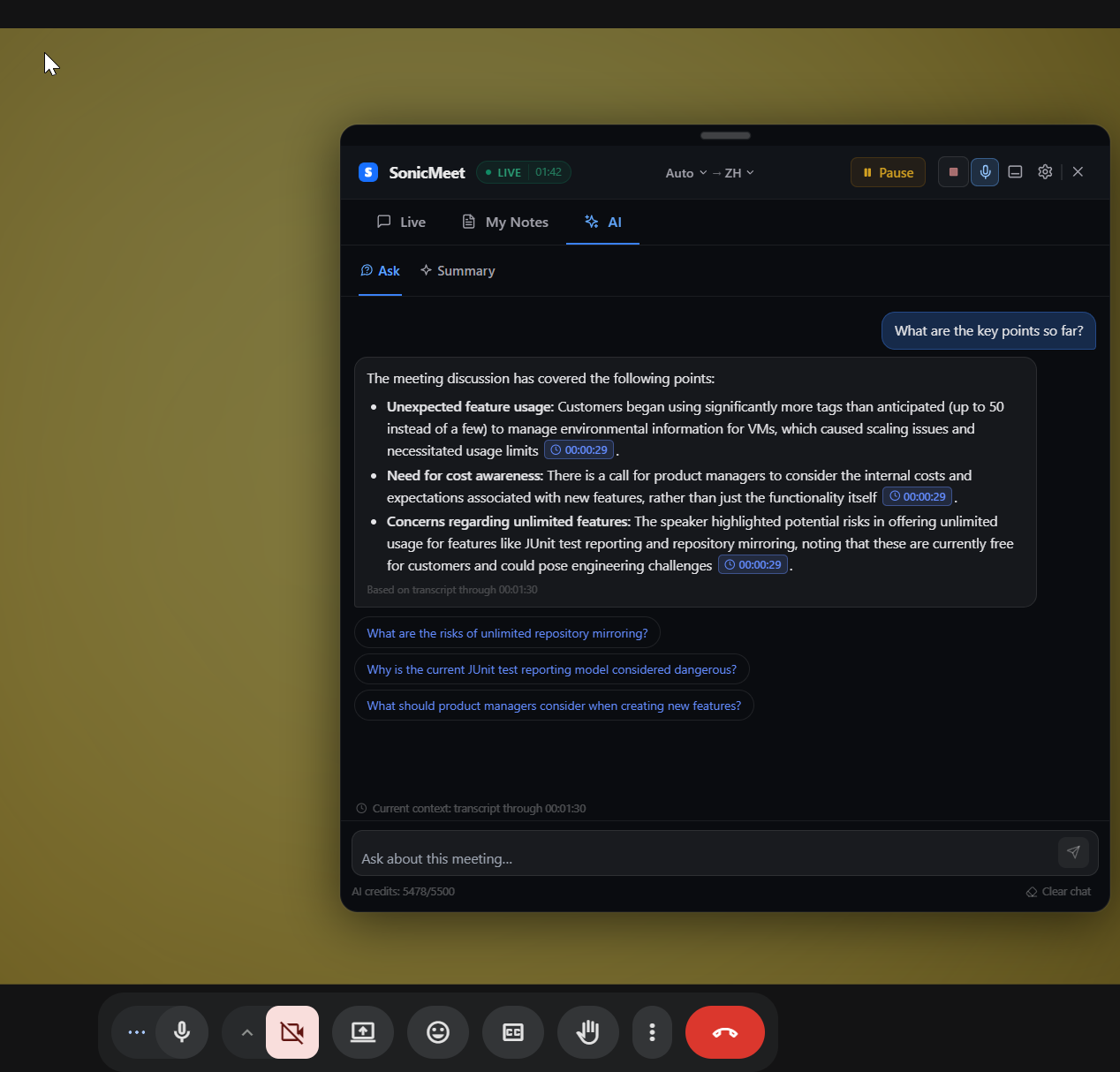
Task: Click 'Current context: transcript through 00:01:30' text
Action: [479, 809]
